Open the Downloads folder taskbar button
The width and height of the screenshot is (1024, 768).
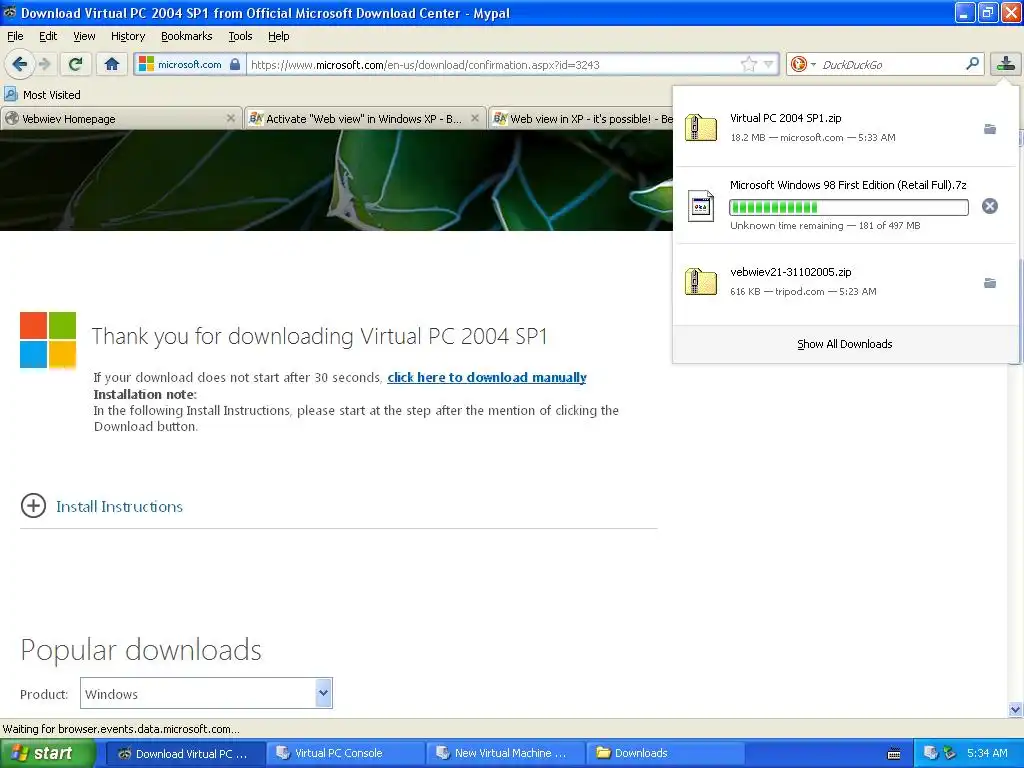pyautogui.click(x=665, y=753)
